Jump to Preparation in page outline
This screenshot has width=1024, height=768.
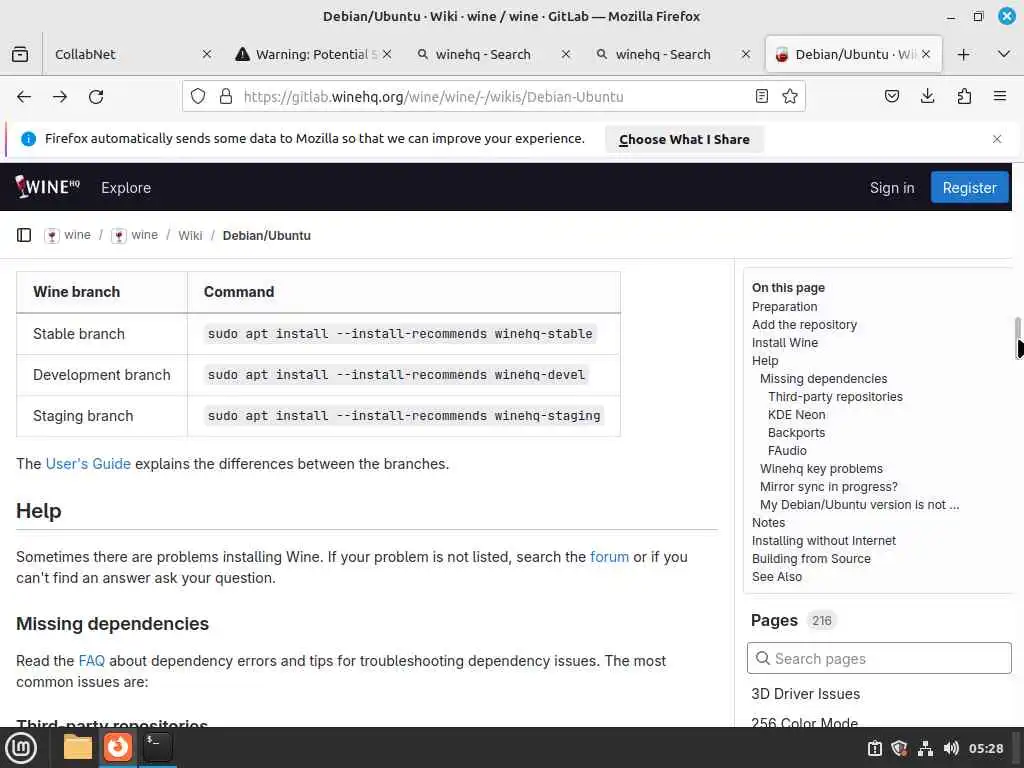784,307
